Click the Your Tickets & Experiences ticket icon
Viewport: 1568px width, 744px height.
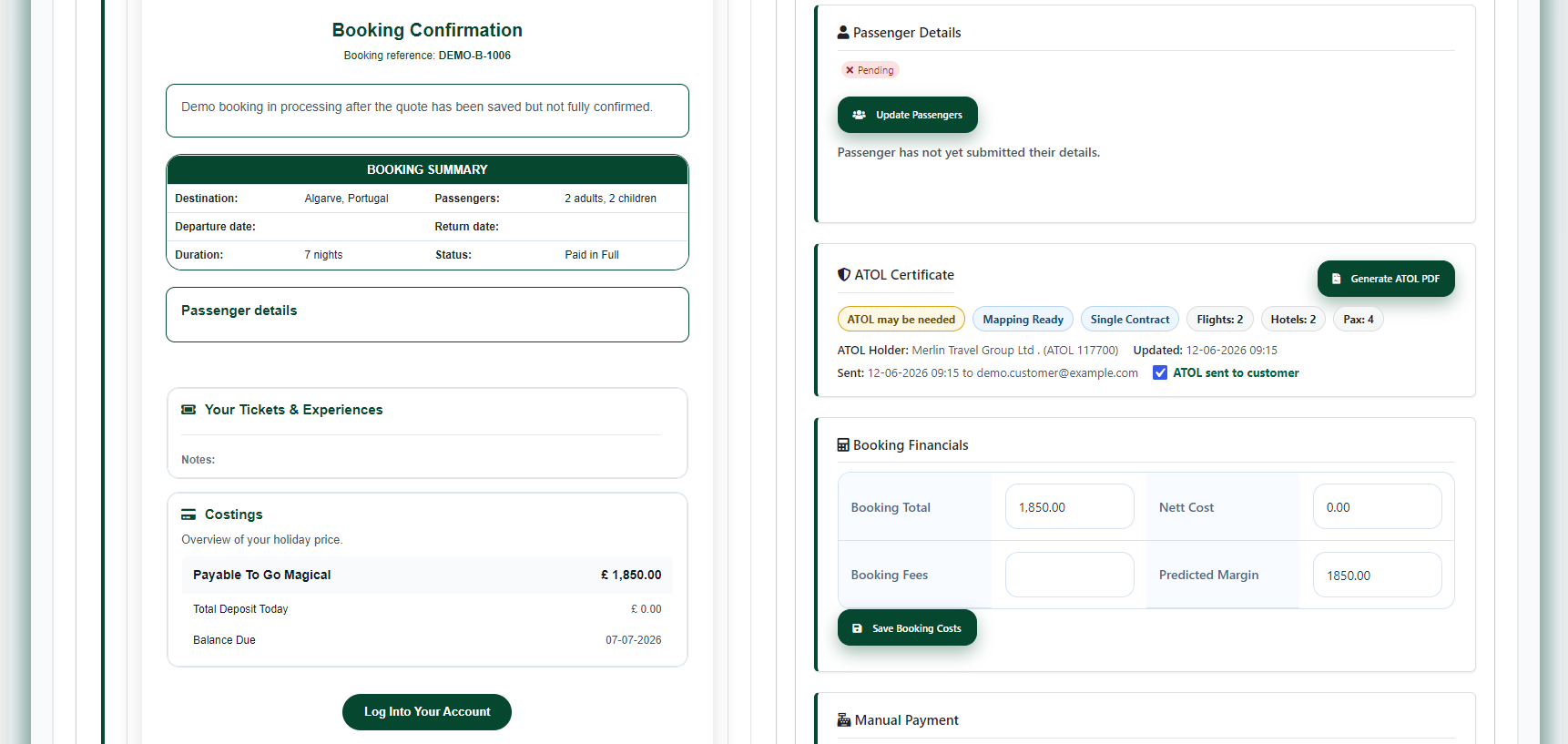(x=188, y=410)
